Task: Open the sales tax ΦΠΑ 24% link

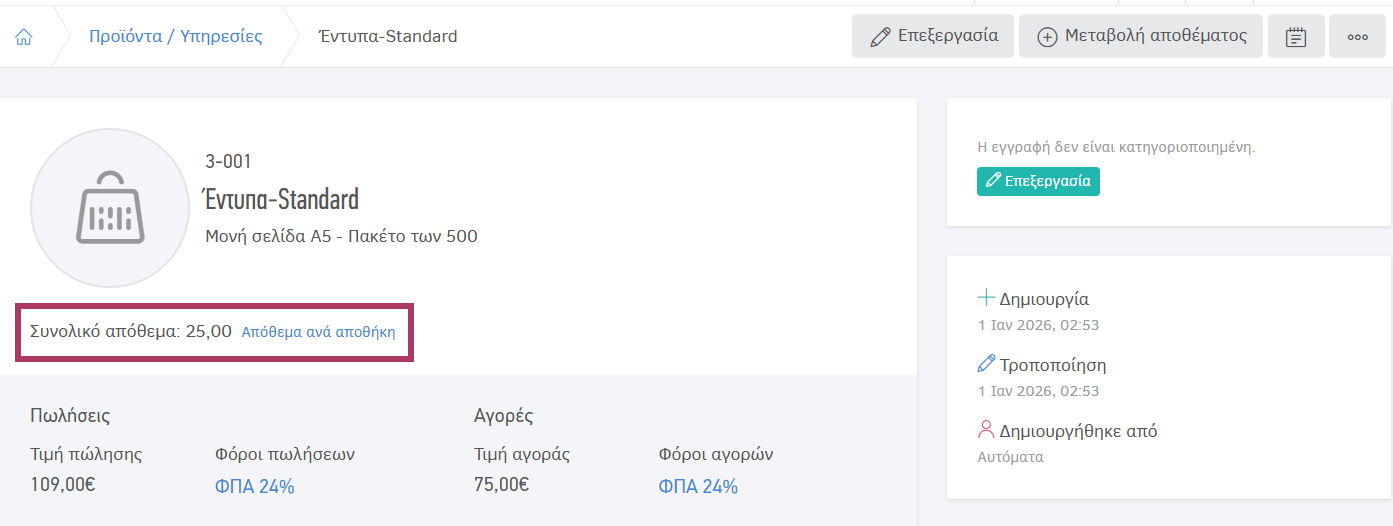Action: click(254, 487)
